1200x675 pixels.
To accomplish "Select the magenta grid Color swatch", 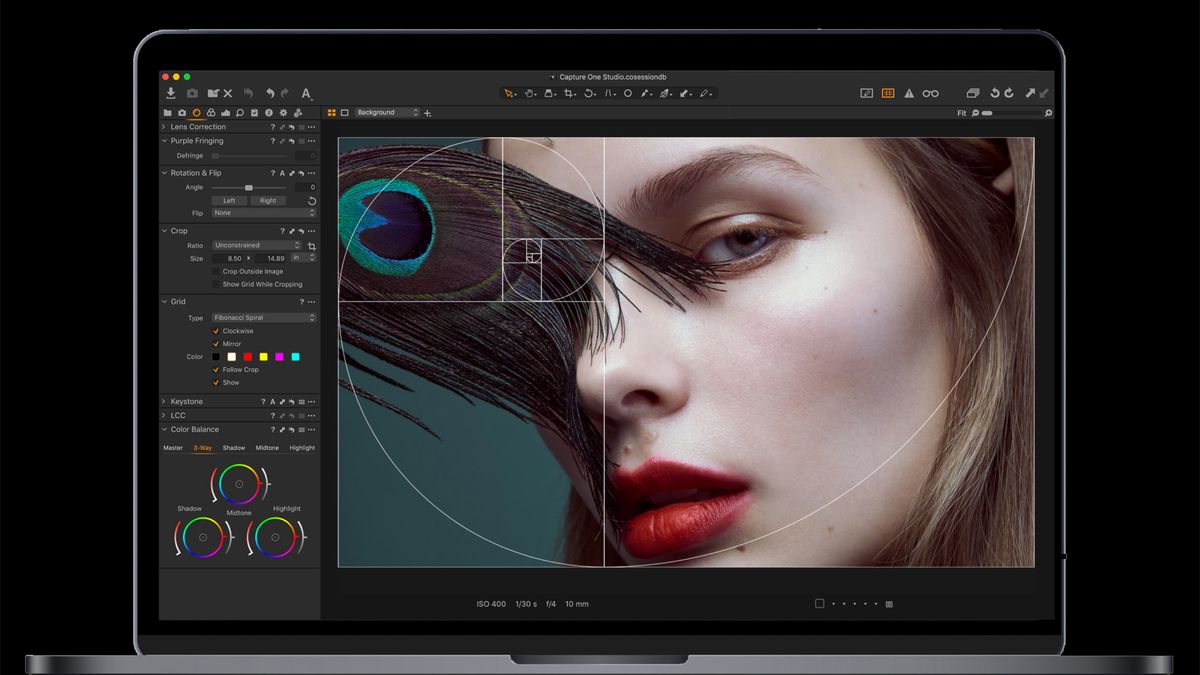I will pos(279,356).
